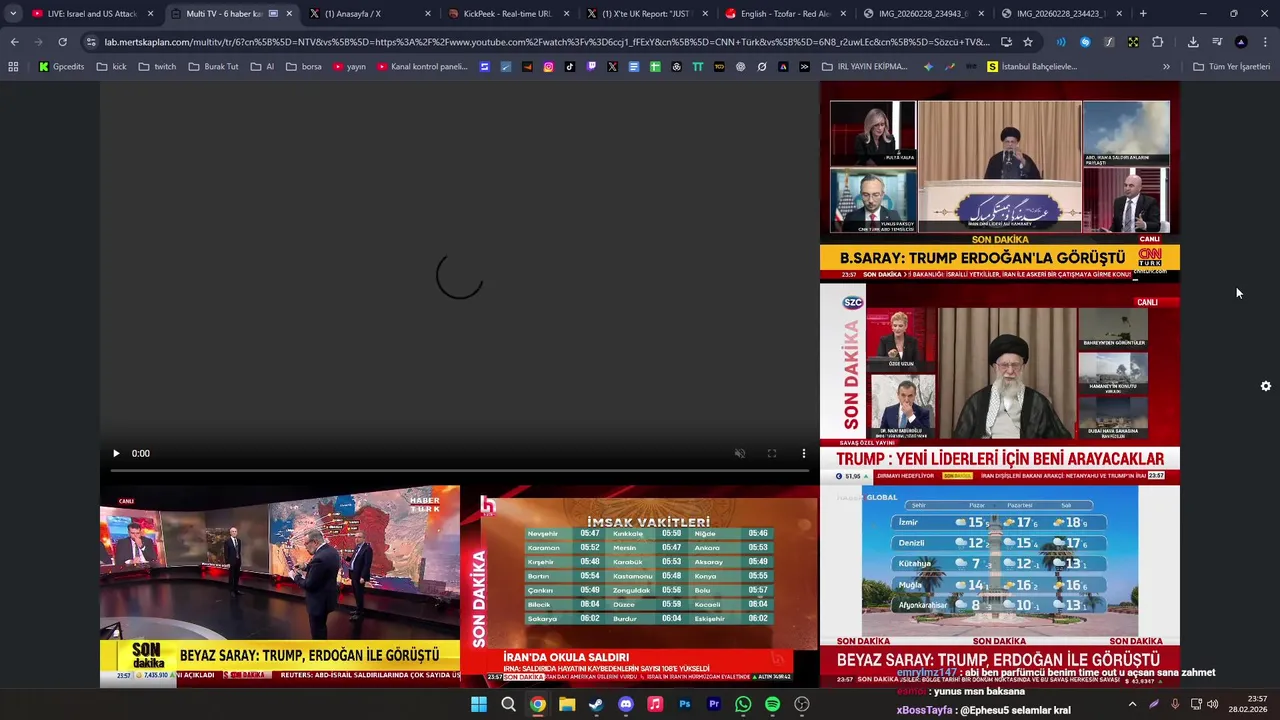Select the TV Global weather stream tile
The width and height of the screenshot is (1280, 720).
point(1000,586)
